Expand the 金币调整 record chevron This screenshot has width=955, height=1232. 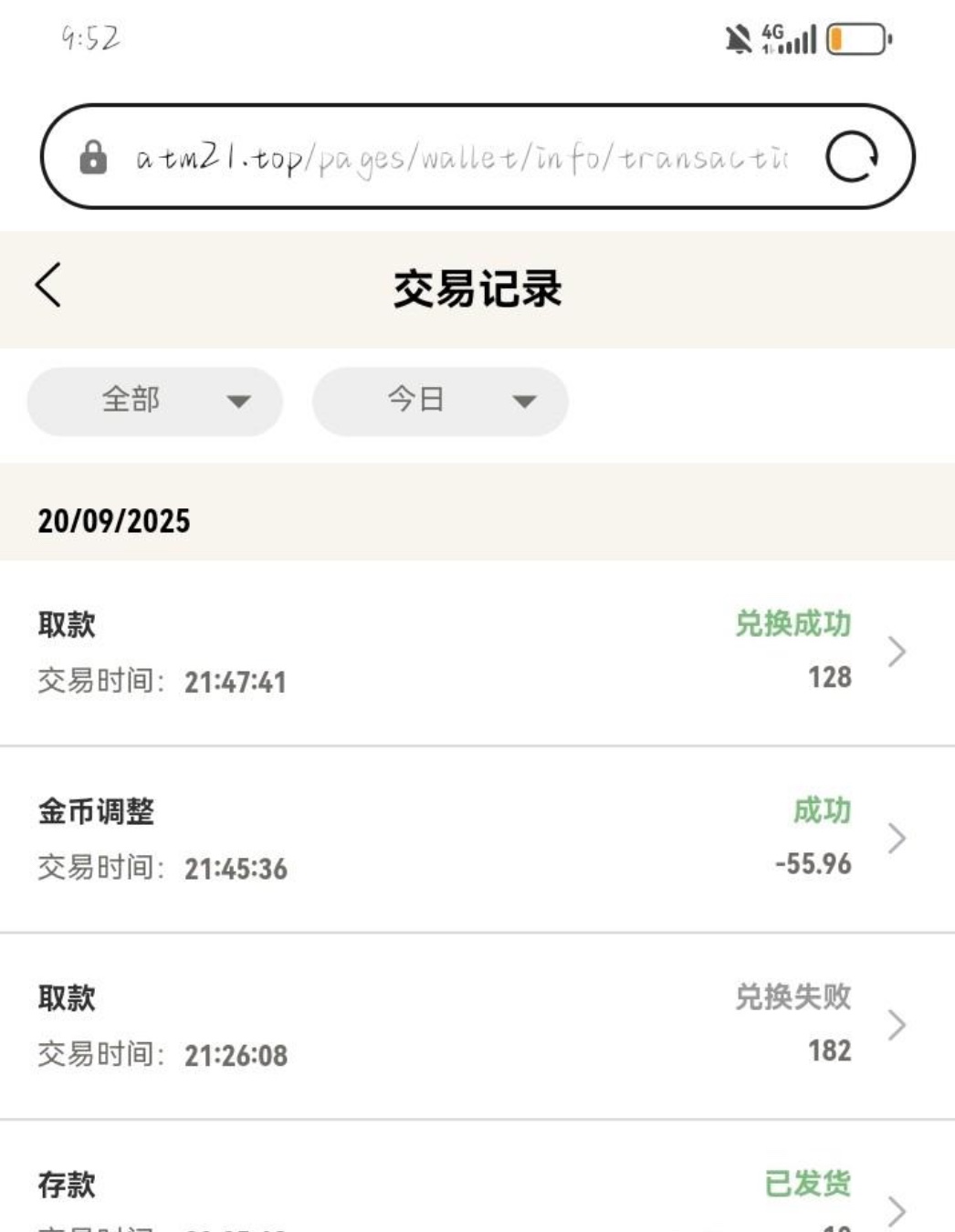(x=897, y=839)
